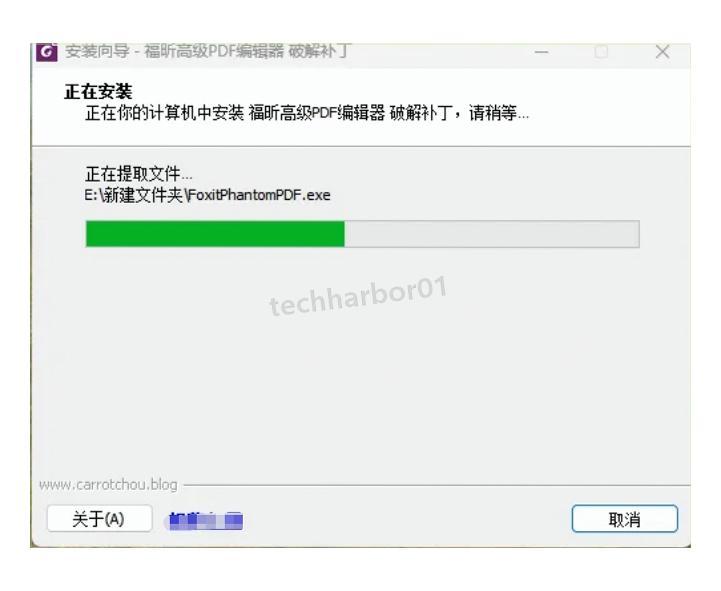The width and height of the screenshot is (721, 591).
Task: Click the 请稍等 installing description line
Action: 307,113
